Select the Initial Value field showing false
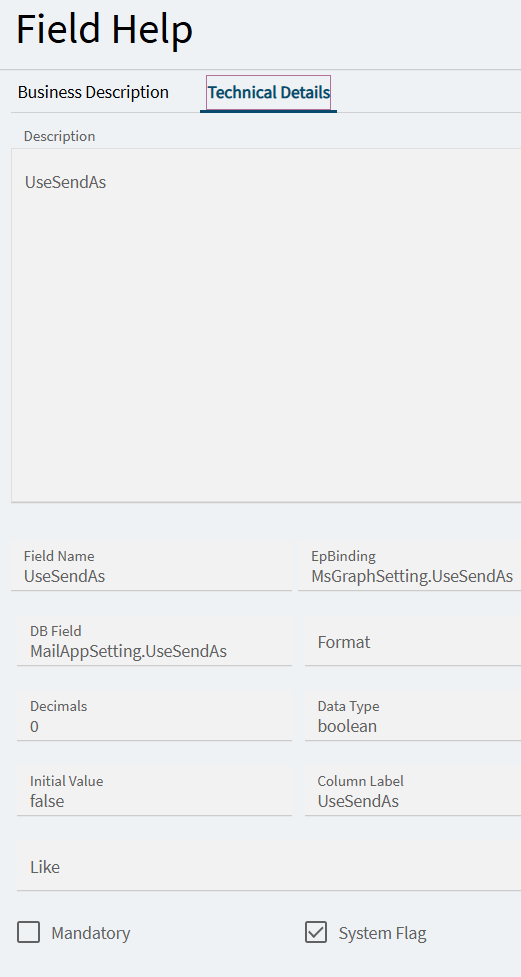Screen dimensions: 521x977 [155, 790]
